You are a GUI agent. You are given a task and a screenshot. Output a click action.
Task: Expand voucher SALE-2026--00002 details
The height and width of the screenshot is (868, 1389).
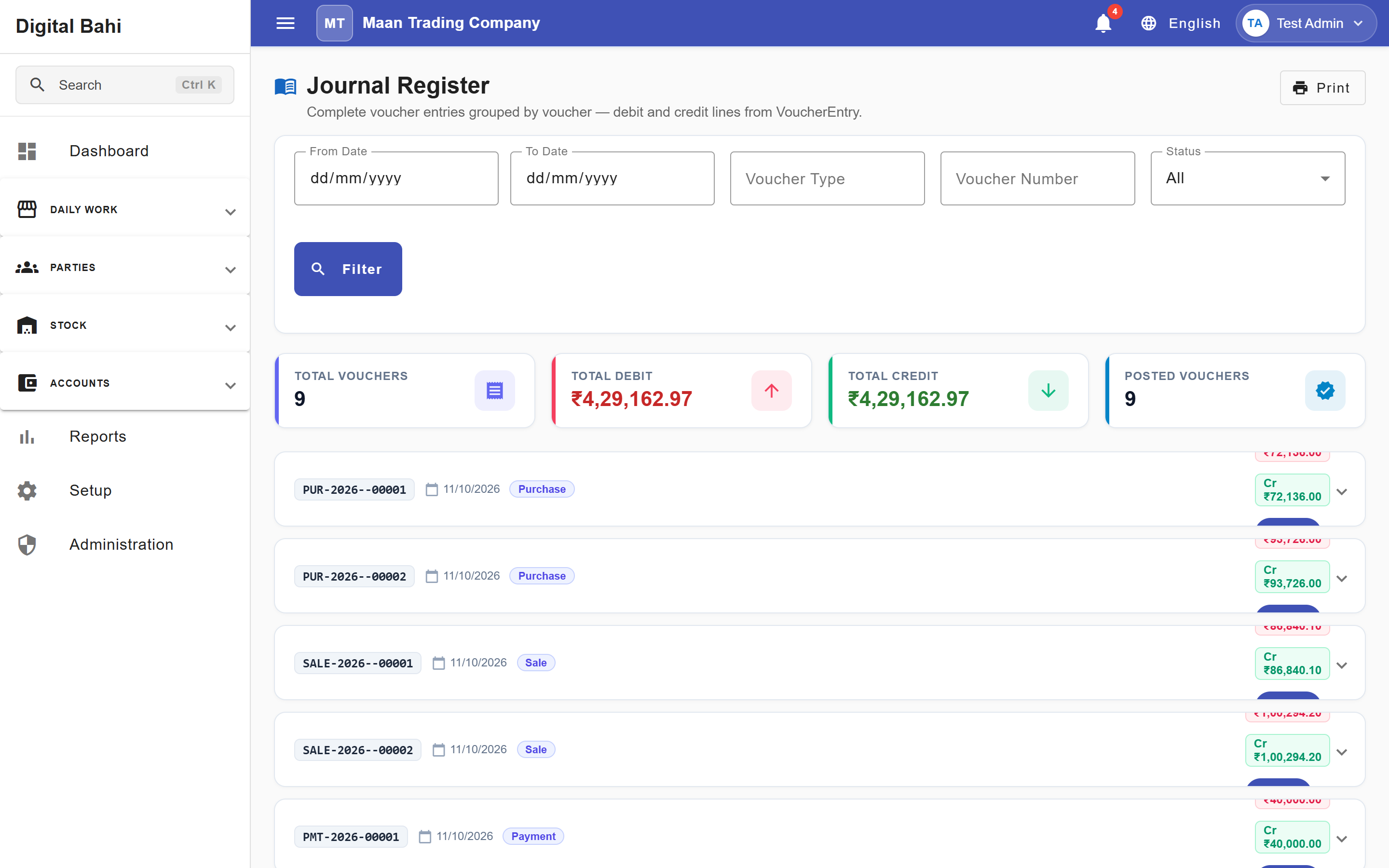point(1341,752)
